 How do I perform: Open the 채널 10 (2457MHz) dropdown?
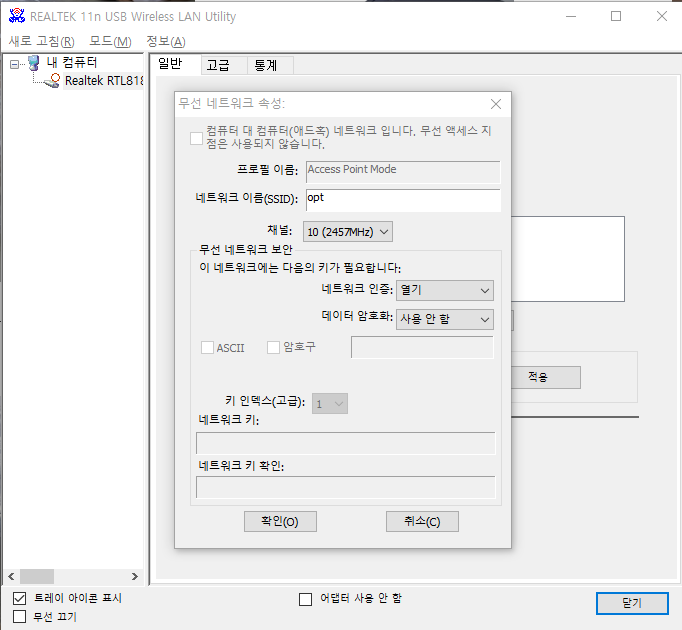pos(348,232)
